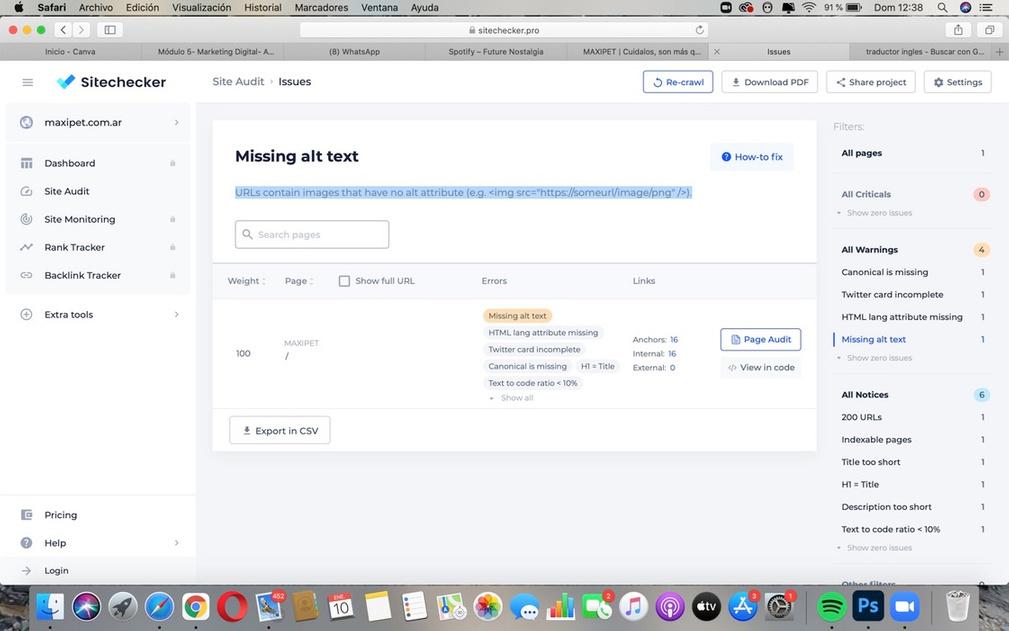Click the H1 = Title tag in row
1009x631 pixels.
coord(597,366)
